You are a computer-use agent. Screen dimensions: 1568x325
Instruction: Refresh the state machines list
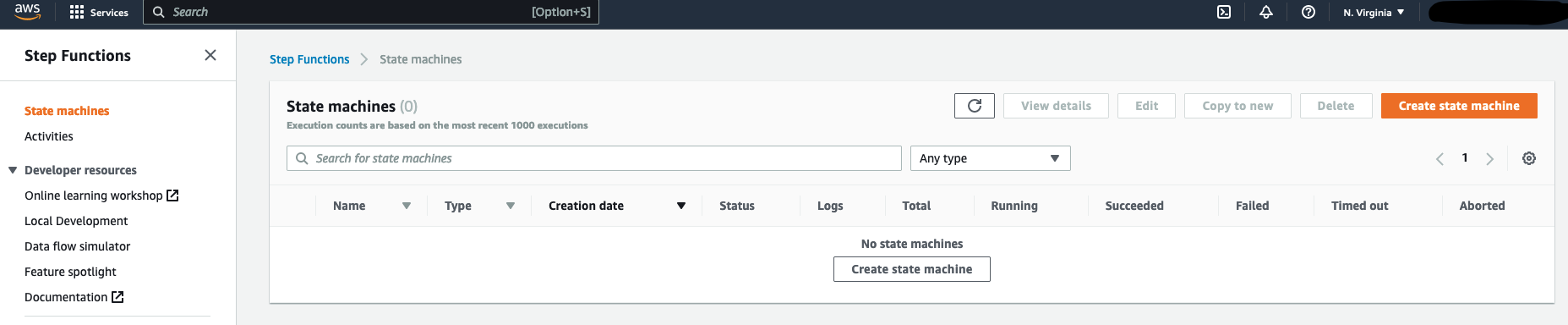click(x=975, y=106)
